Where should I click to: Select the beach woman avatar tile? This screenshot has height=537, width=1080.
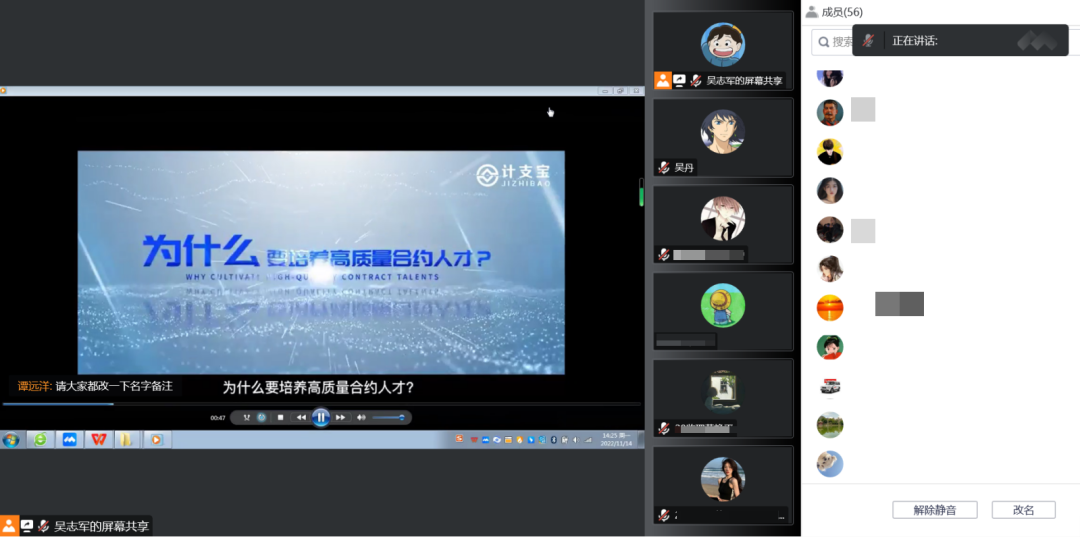723,479
